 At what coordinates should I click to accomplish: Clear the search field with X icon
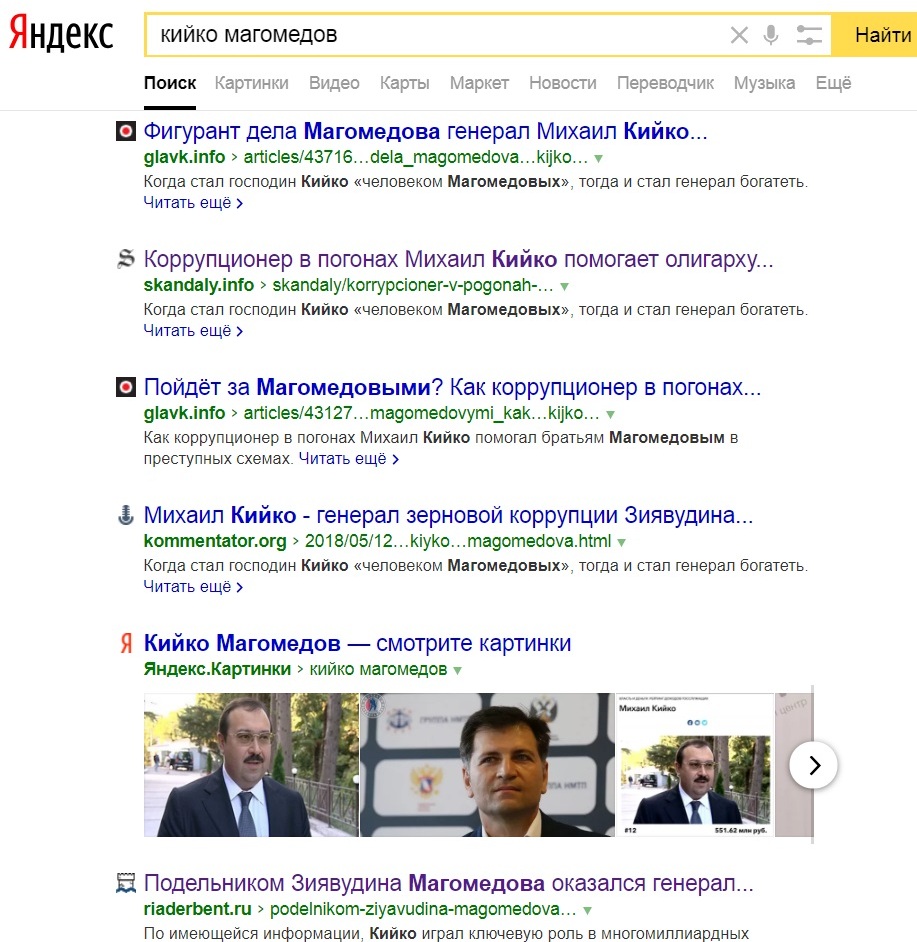(739, 36)
